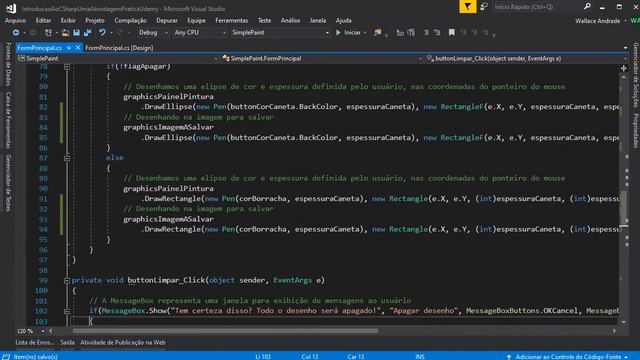Close the FormPrincipal.cs tab
This screenshot has height=360, width=640.
(x=78, y=48)
